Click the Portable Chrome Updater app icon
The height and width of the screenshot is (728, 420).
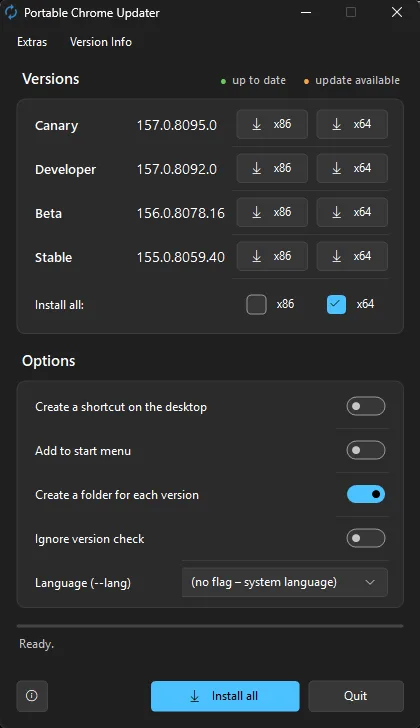click(11, 13)
